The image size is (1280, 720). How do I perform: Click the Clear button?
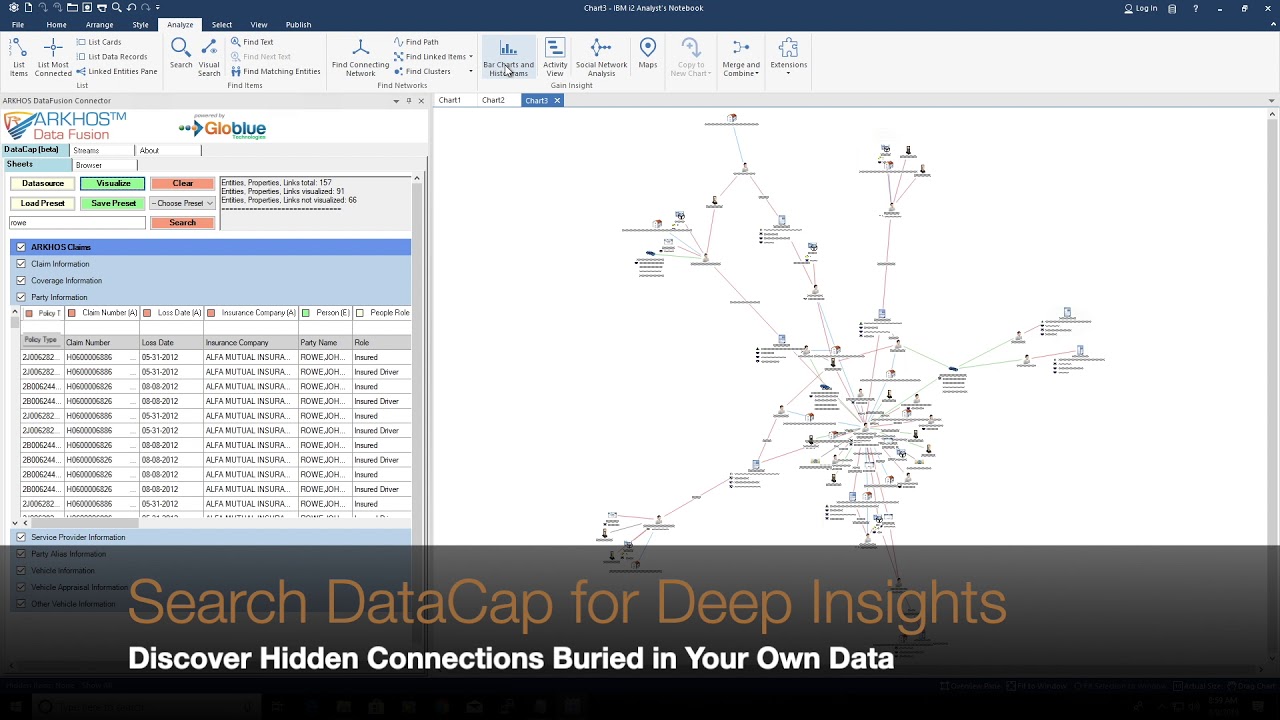182,184
